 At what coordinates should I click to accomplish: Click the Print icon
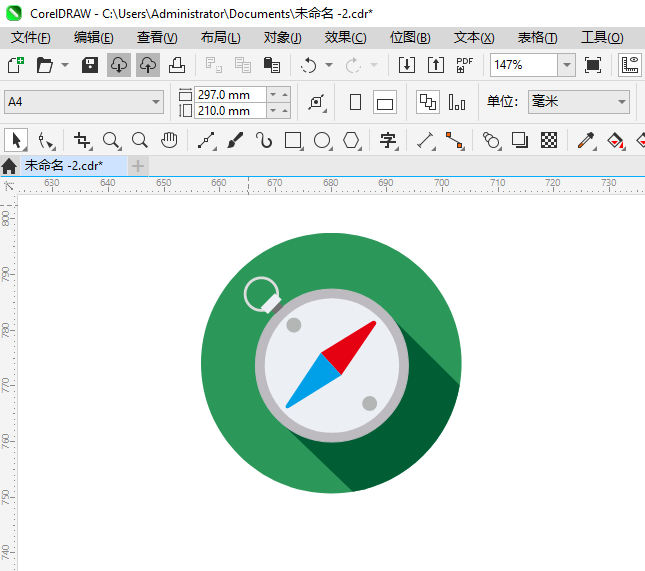(177, 65)
